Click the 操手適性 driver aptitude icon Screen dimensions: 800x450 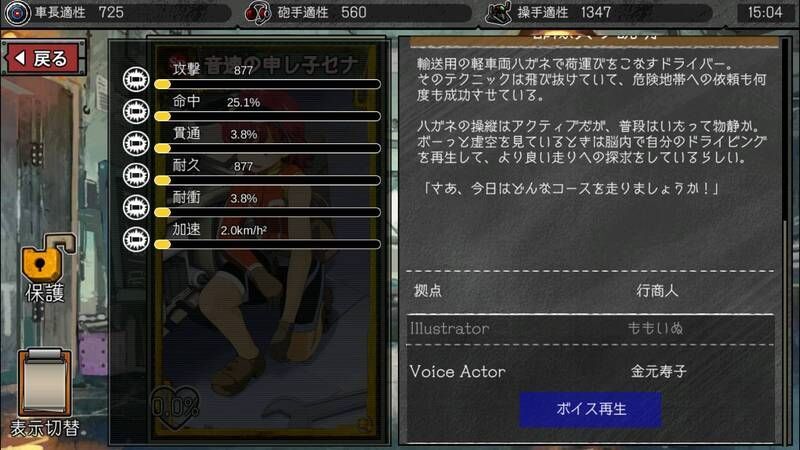(x=498, y=13)
